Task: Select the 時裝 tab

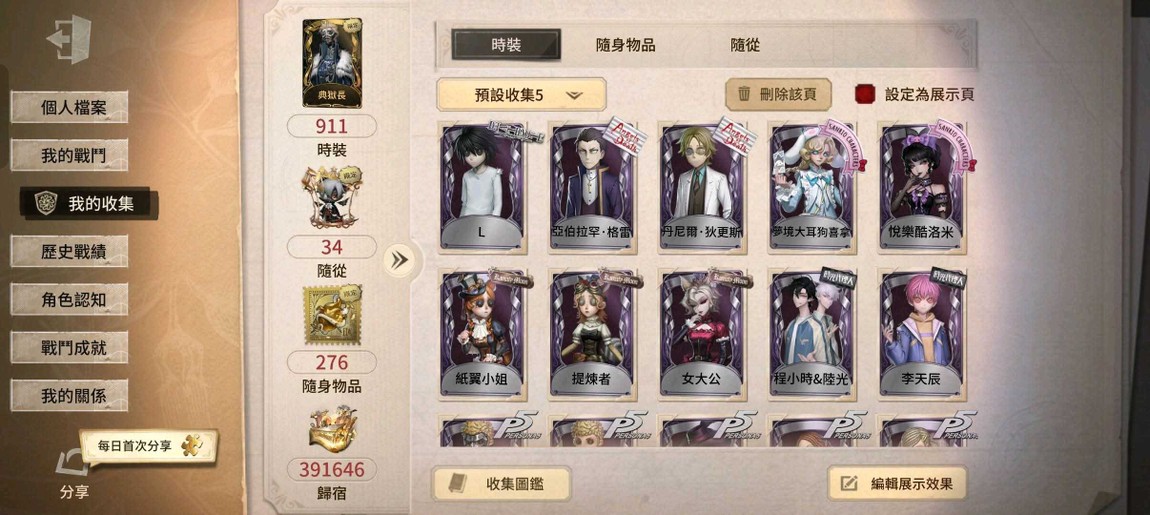Action: [x=506, y=45]
